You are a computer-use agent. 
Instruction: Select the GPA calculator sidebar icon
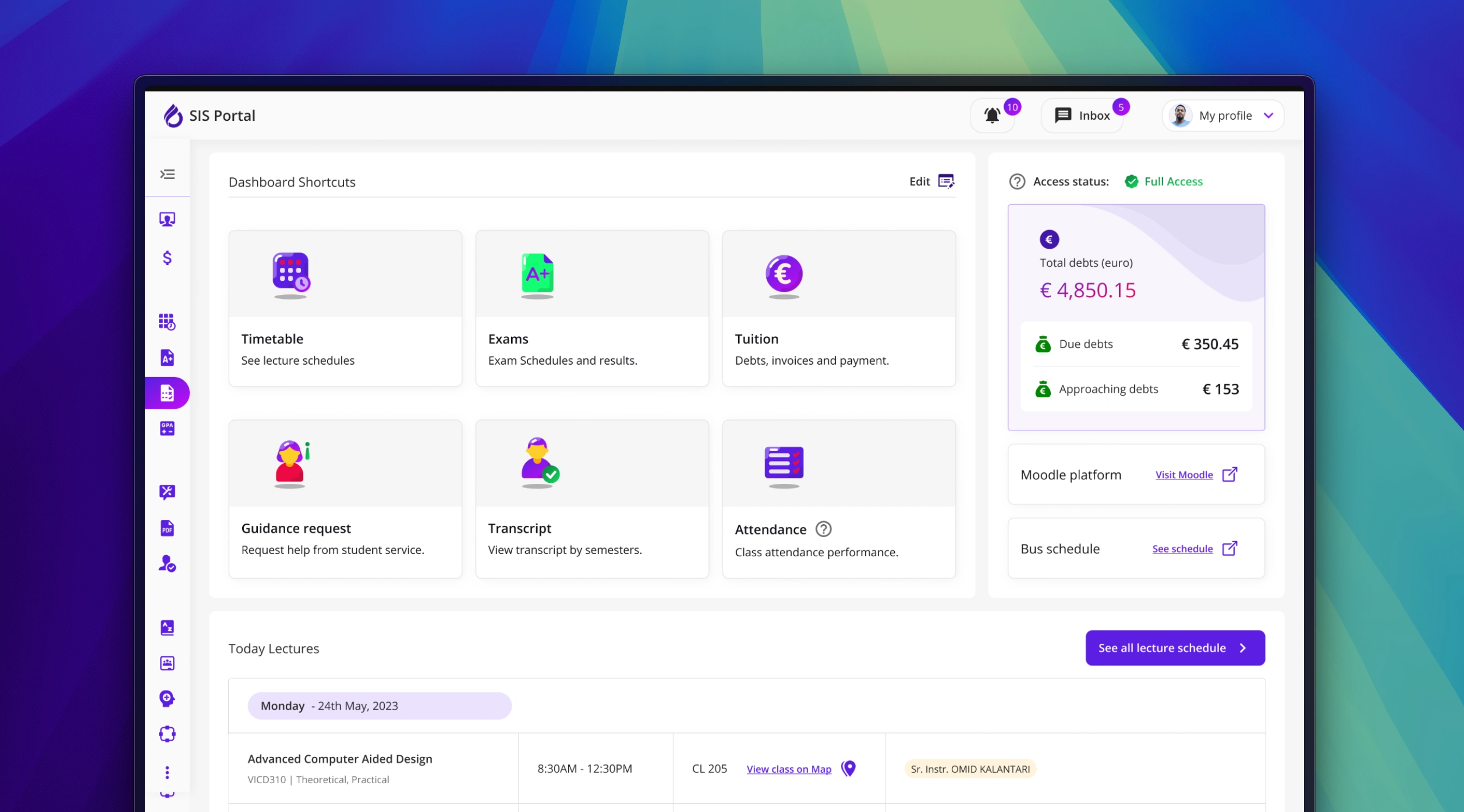[167, 428]
